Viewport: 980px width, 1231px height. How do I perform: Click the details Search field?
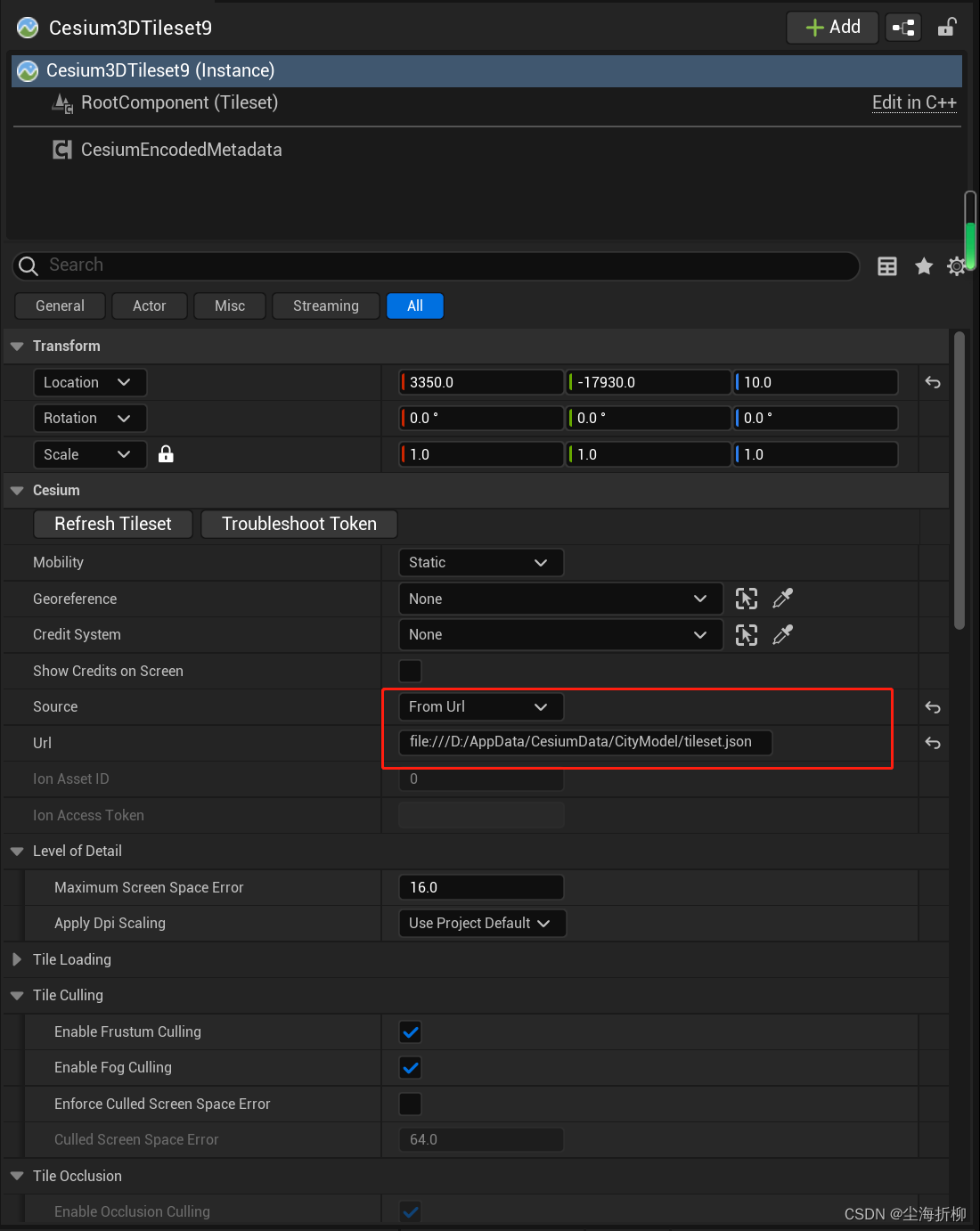click(437, 265)
